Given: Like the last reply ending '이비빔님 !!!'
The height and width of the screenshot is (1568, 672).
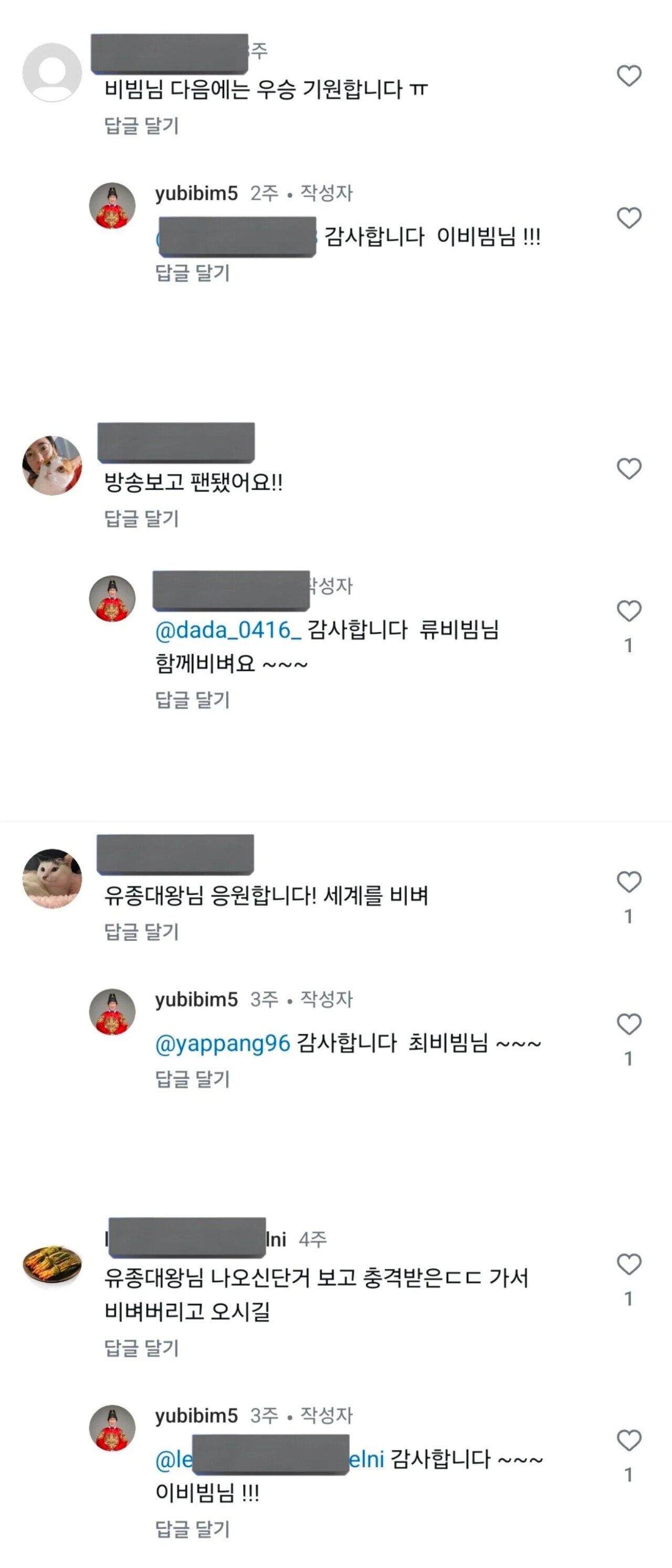Looking at the screenshot, I should [629, 1440].
